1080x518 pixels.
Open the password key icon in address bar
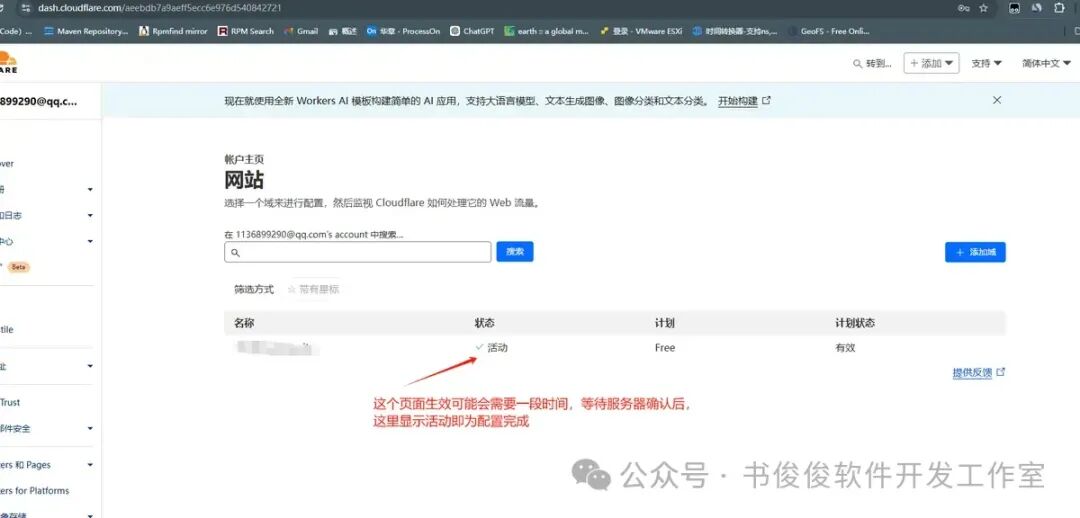(963, 8)
